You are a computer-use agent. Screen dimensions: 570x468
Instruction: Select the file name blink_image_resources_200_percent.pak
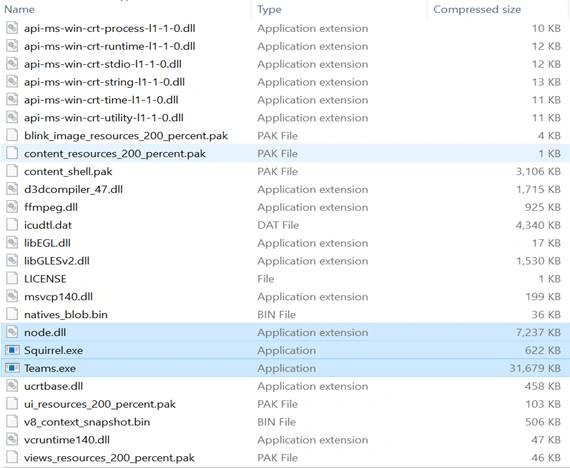[x=126, y=136]
